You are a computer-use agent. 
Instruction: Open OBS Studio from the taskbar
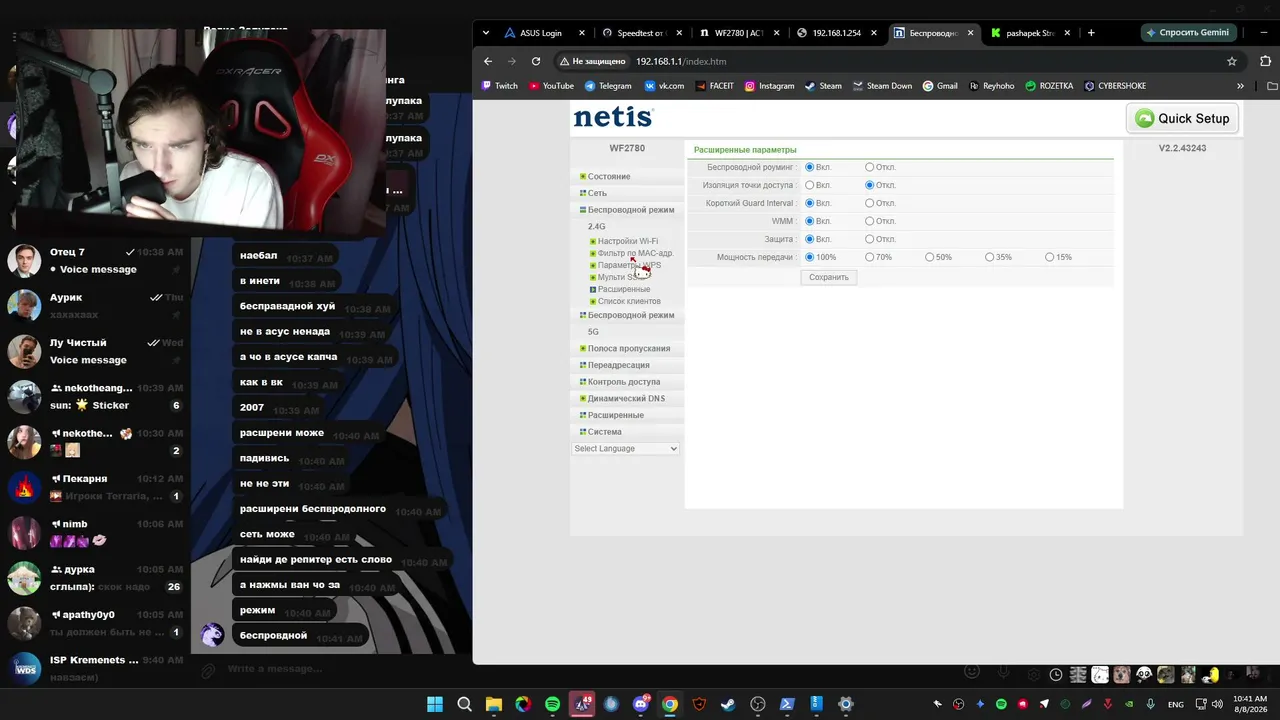click(x=758, y=704)
